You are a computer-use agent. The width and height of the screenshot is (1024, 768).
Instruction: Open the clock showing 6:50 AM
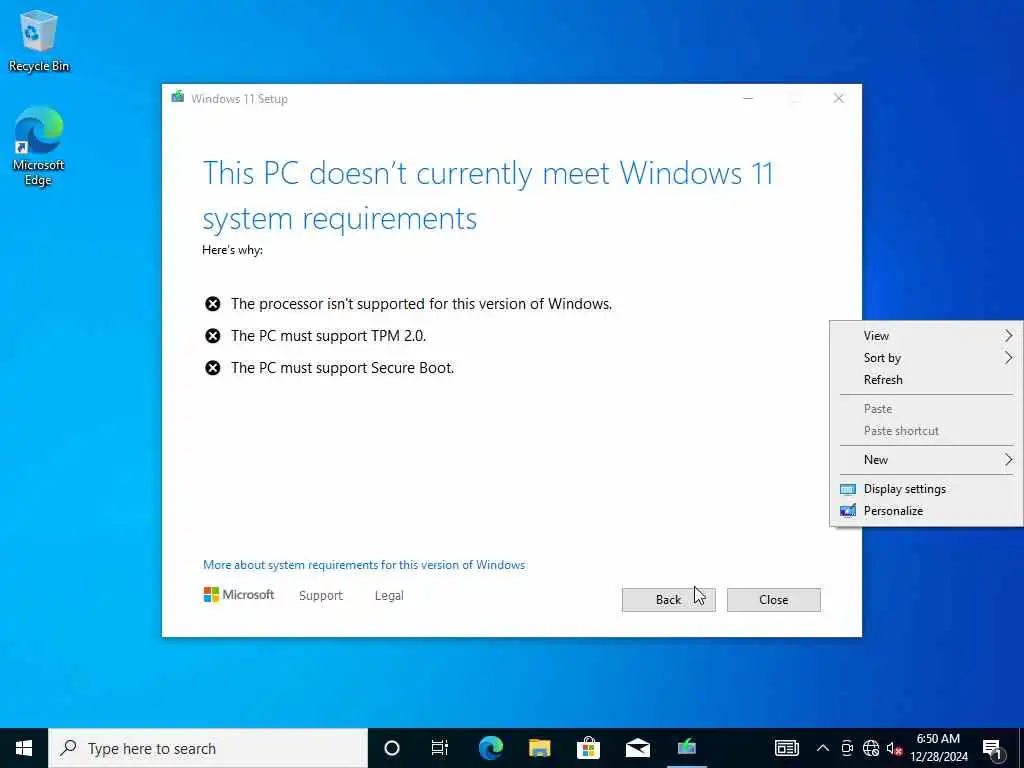point(938,748)
